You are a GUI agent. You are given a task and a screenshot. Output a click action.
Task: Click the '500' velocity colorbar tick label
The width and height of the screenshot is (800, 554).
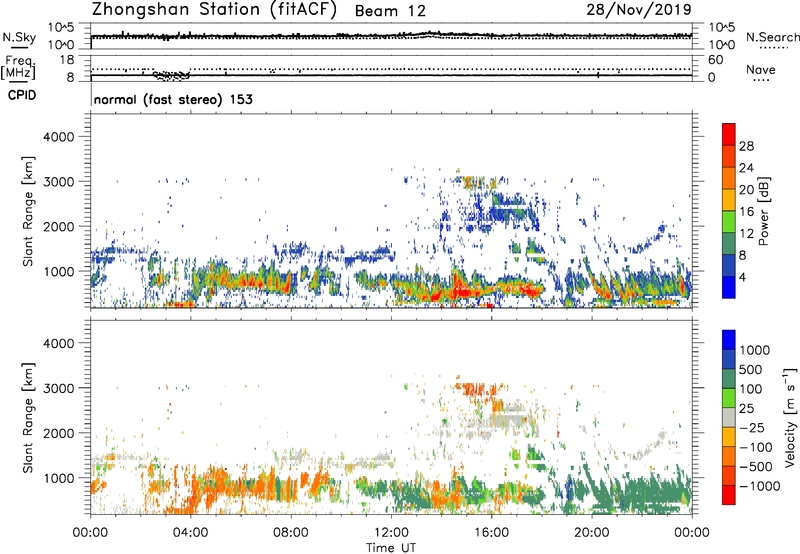[x=751, y=370]
